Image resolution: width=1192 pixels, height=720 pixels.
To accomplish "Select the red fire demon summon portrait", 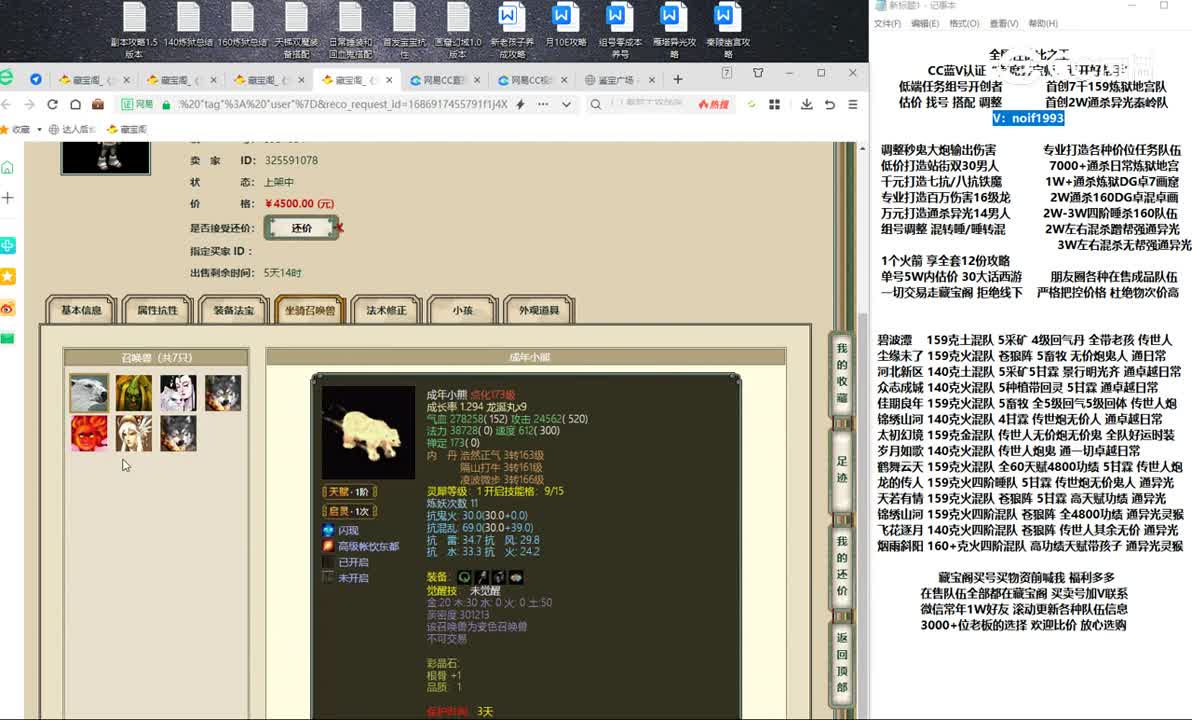I will [x=89, y=433].
